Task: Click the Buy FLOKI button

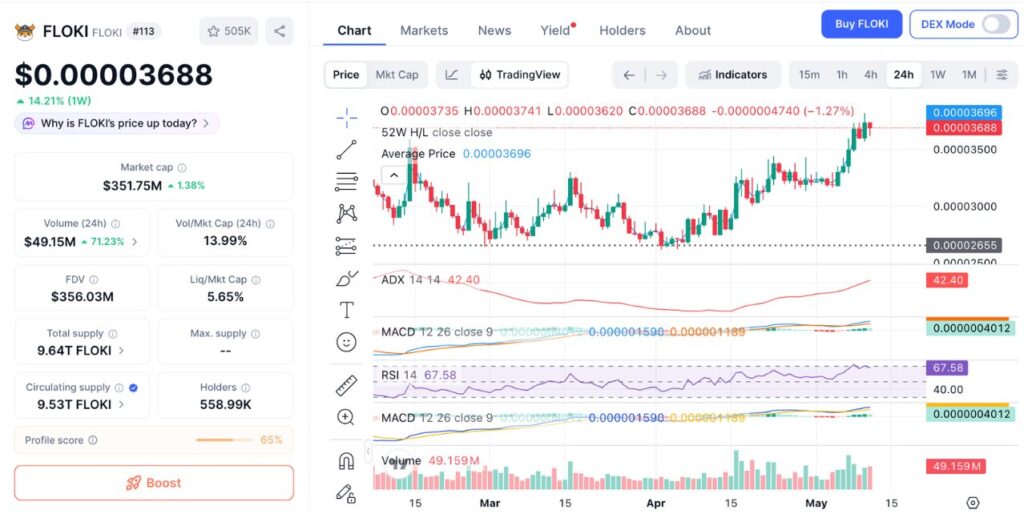Action: coord(861,24)
